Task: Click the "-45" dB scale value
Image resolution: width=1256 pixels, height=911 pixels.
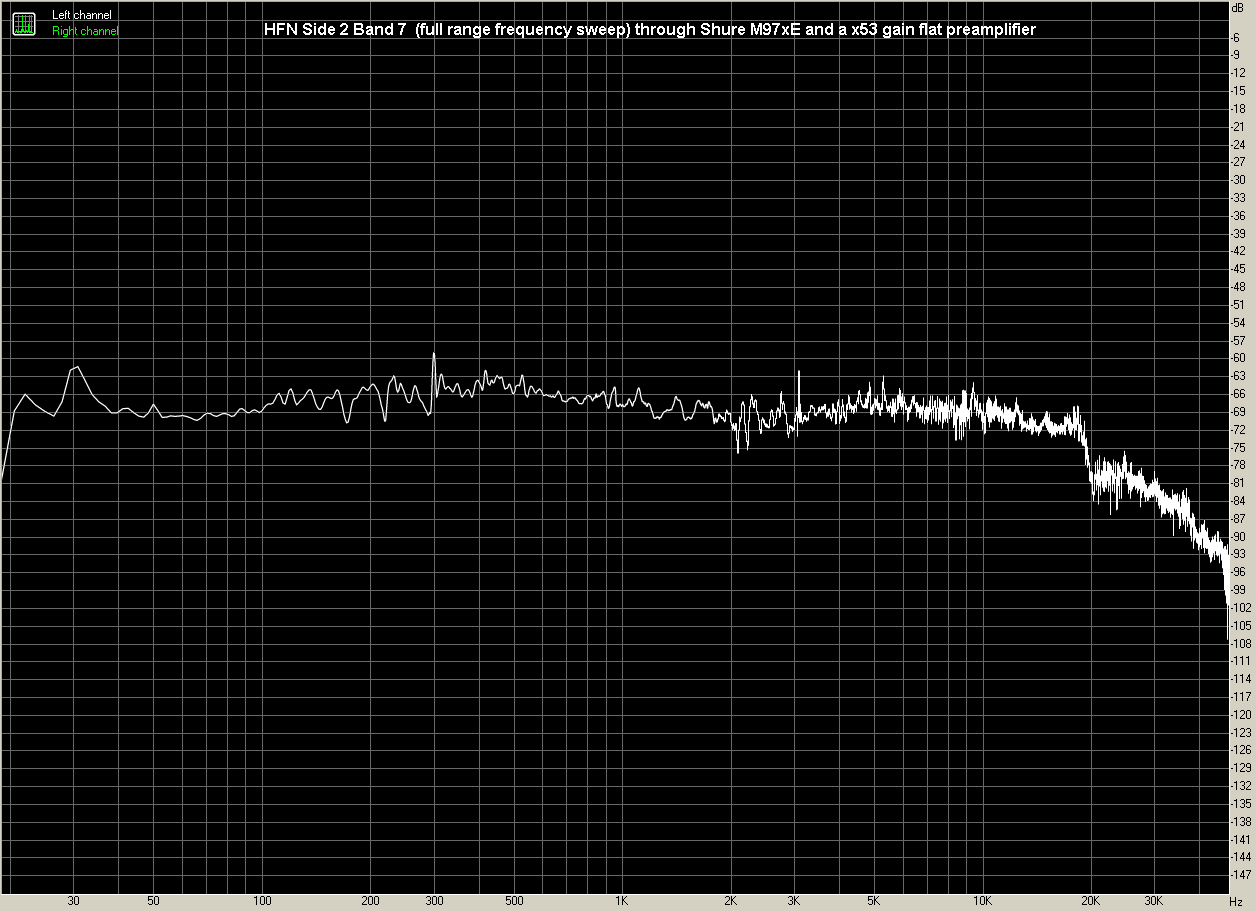Action: coord(1240,269)
